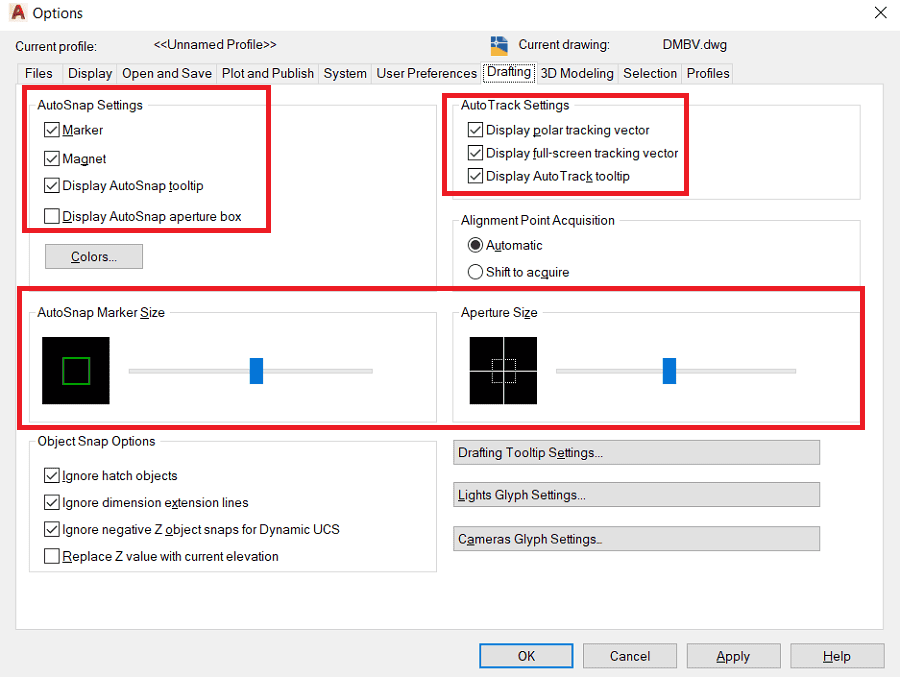Open Help for the Options dialog
This screenshot has width=900, height=677.
click(x=837, y=656)
